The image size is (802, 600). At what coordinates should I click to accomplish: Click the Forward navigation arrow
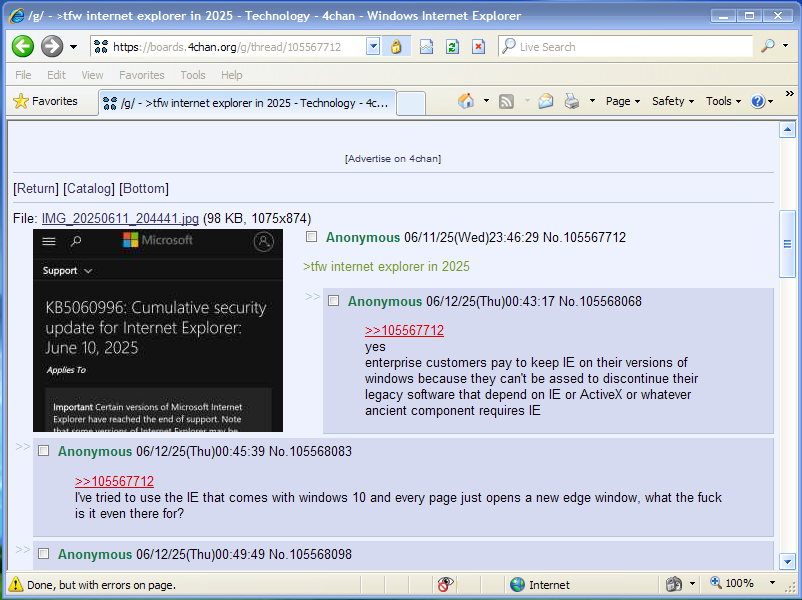coord(52,47)
